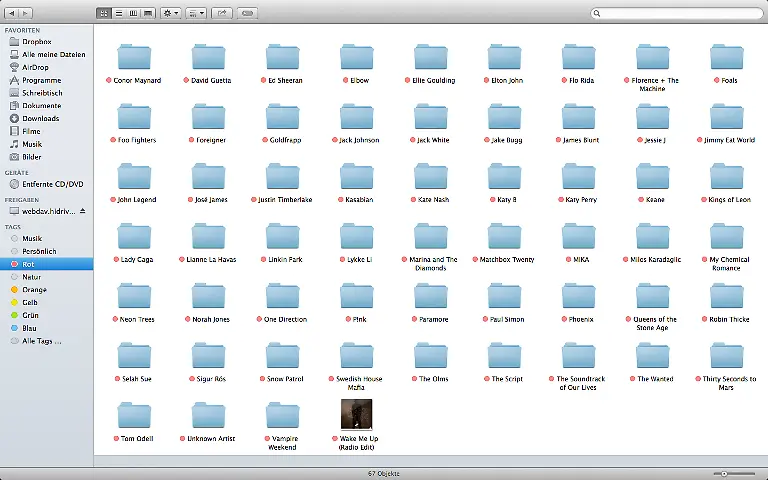The height and width of the screenshot is (480, 768).
Task: Switch to Cover Flow view mode
Action: tap(148, 13)
